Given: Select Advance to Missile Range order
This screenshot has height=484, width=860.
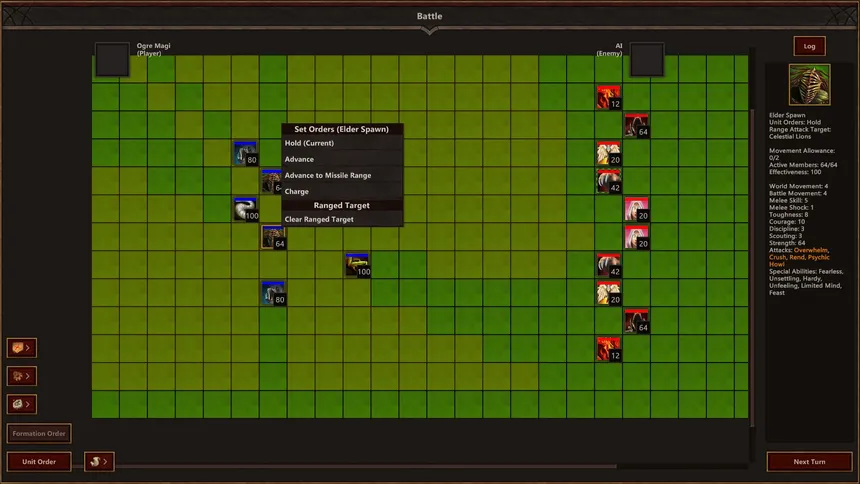Looking at the screenshot, I should tap(342, 176).
